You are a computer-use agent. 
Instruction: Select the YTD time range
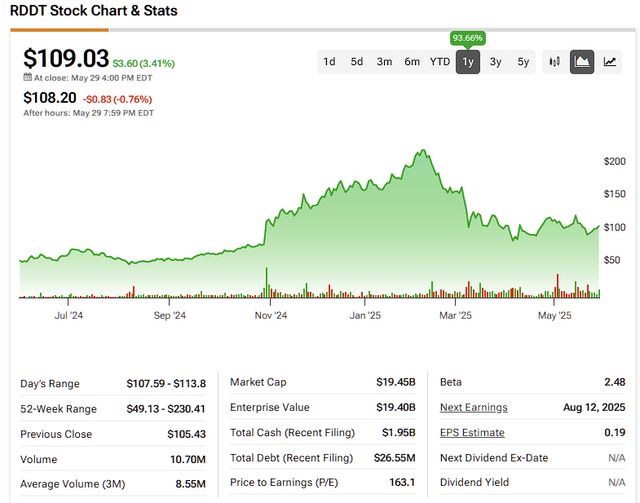click(440, 62)
